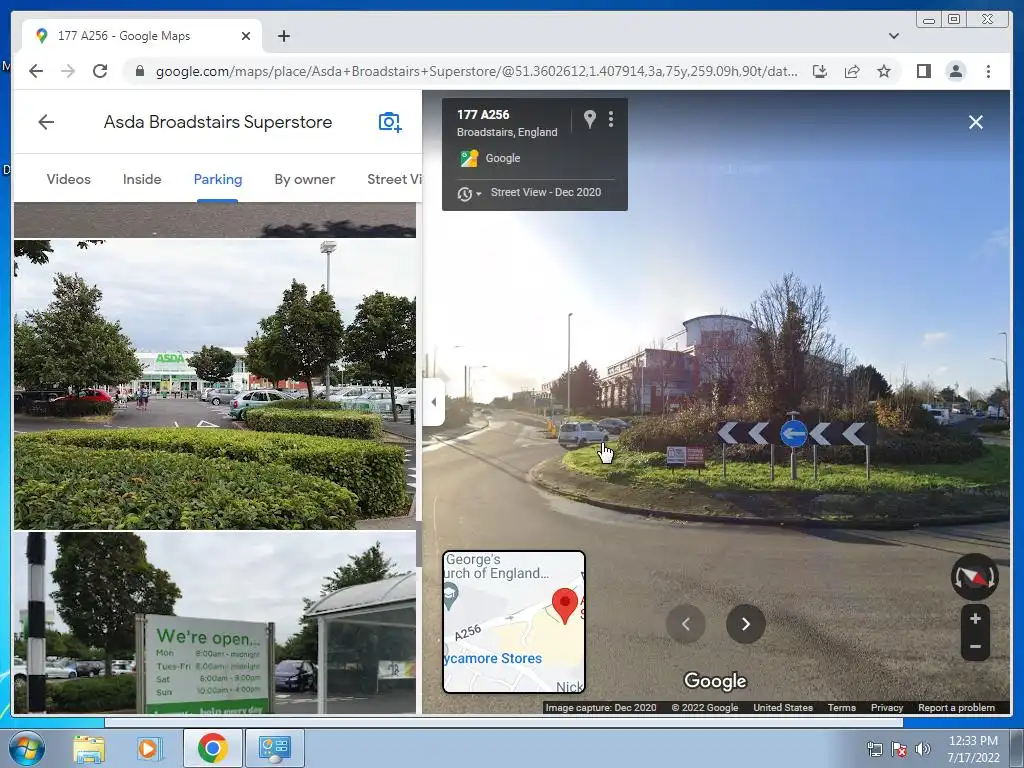Expand the Street View date history dropdown
The image size is (1024, 768).
point(470,193)
